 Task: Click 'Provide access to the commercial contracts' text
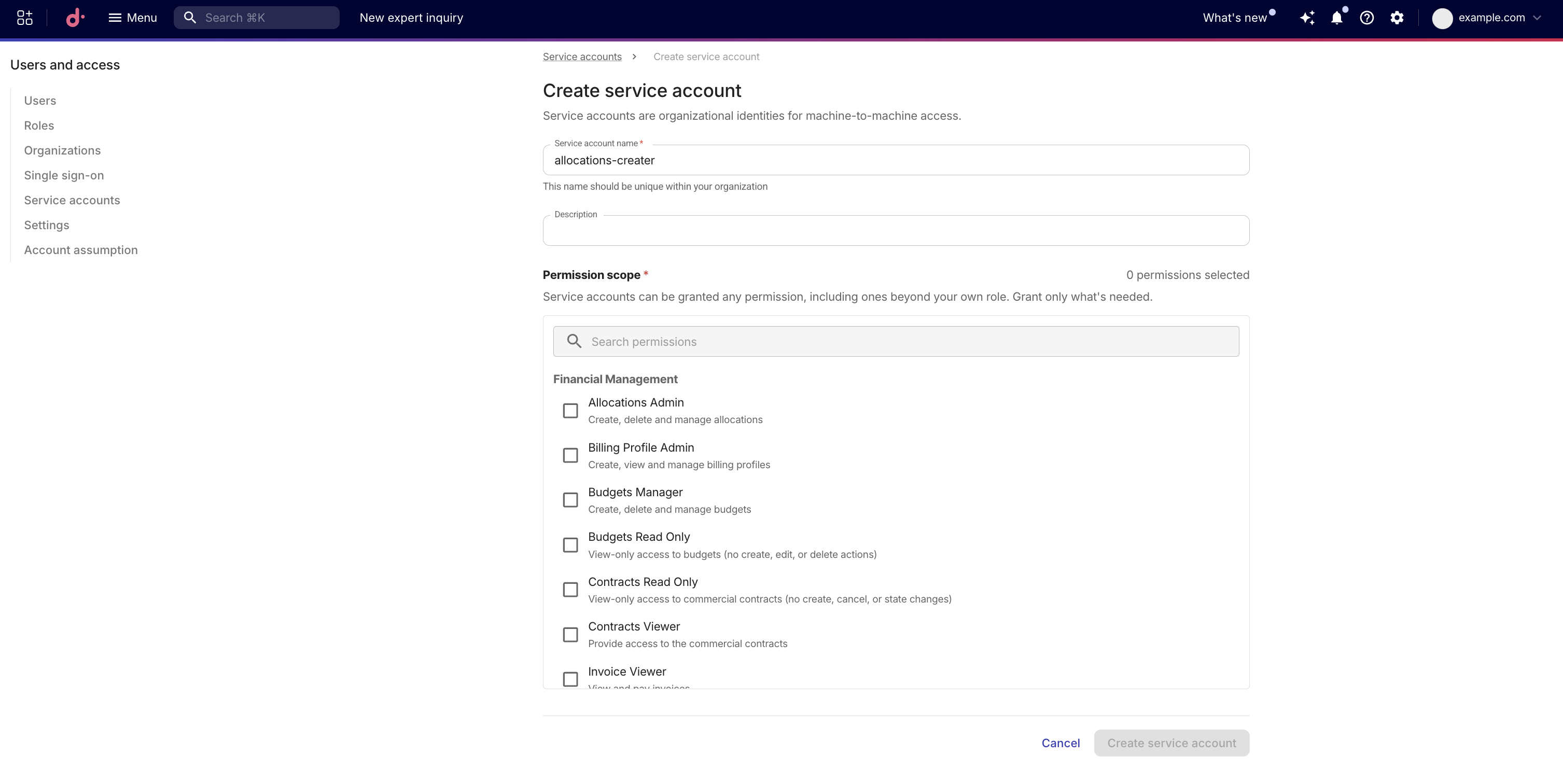[688, 644]
